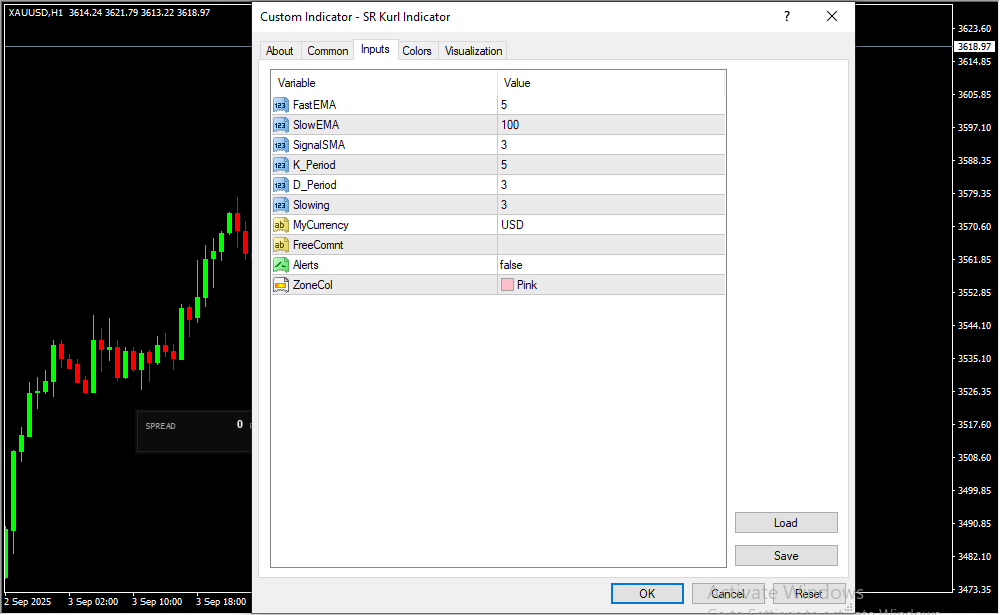Click the string icon beside MyCurrency
1000x615 pixels.
(280, 225)
